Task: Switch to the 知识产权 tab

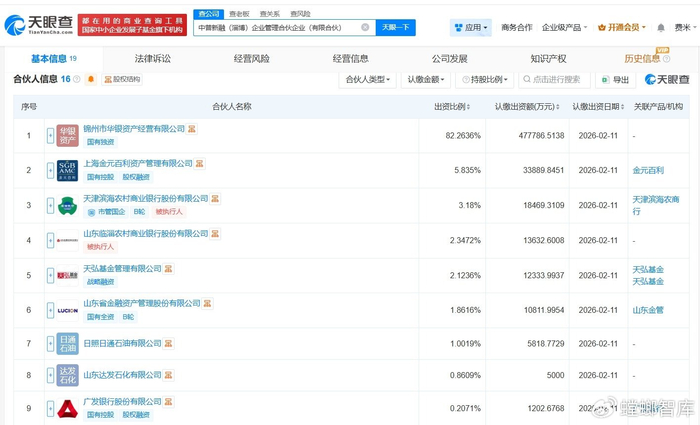Action: pos(548,59)
